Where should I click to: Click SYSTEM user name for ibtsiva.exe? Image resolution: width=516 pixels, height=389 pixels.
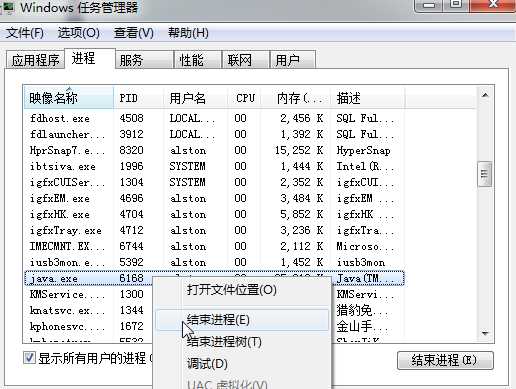point(187,166)
